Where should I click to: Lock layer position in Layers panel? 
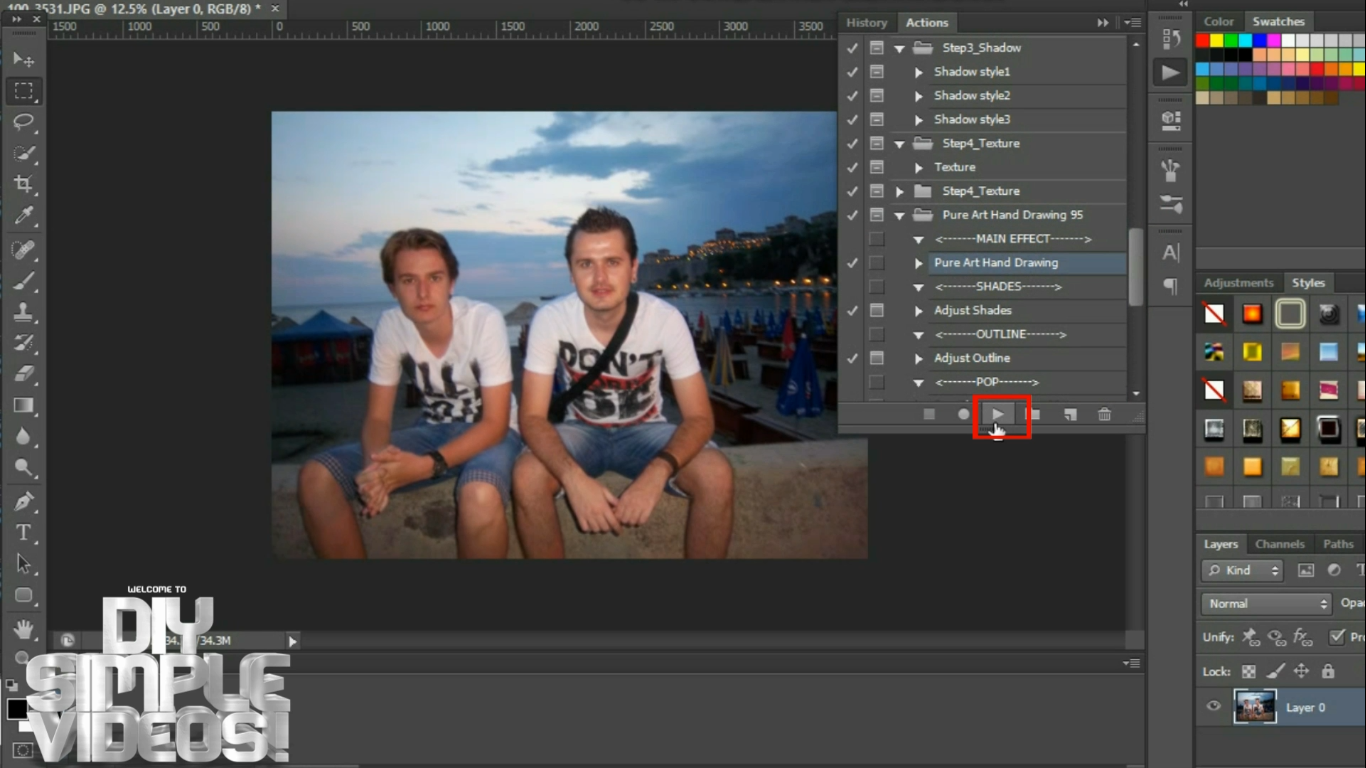pos(1301,672)
